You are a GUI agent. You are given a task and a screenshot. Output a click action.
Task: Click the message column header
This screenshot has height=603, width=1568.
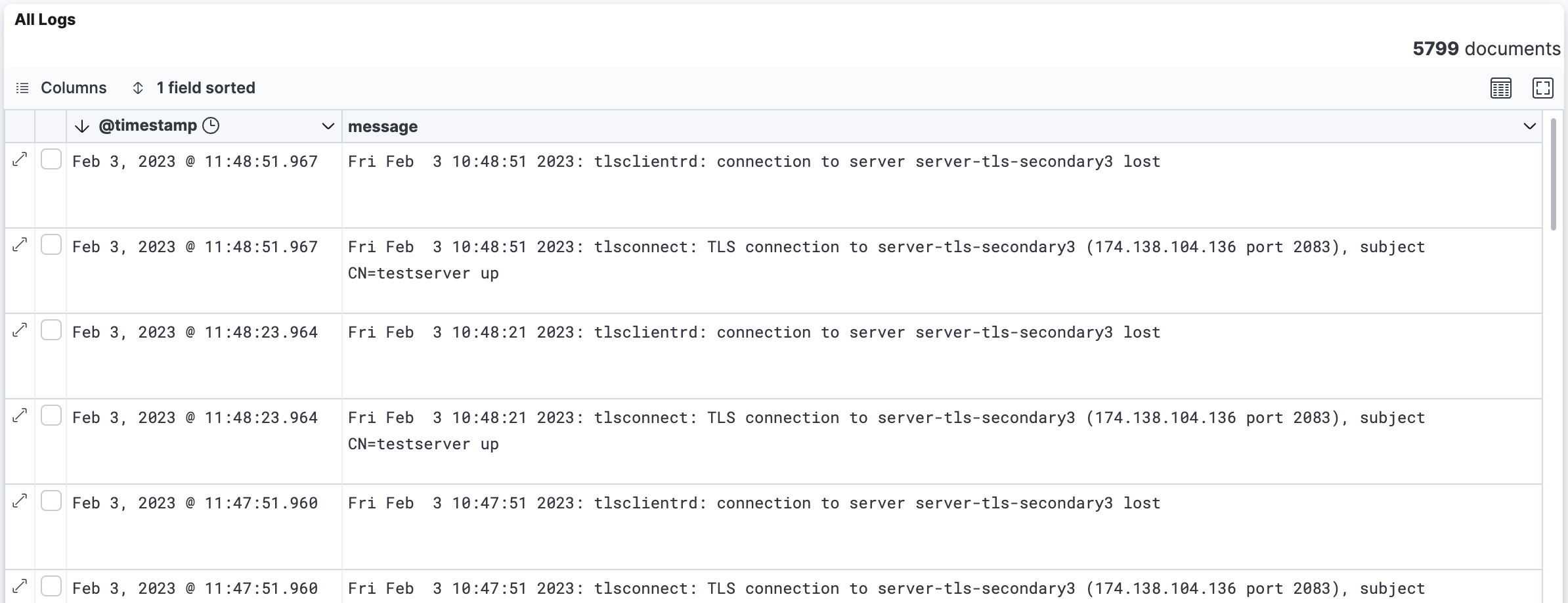[383, 127]
